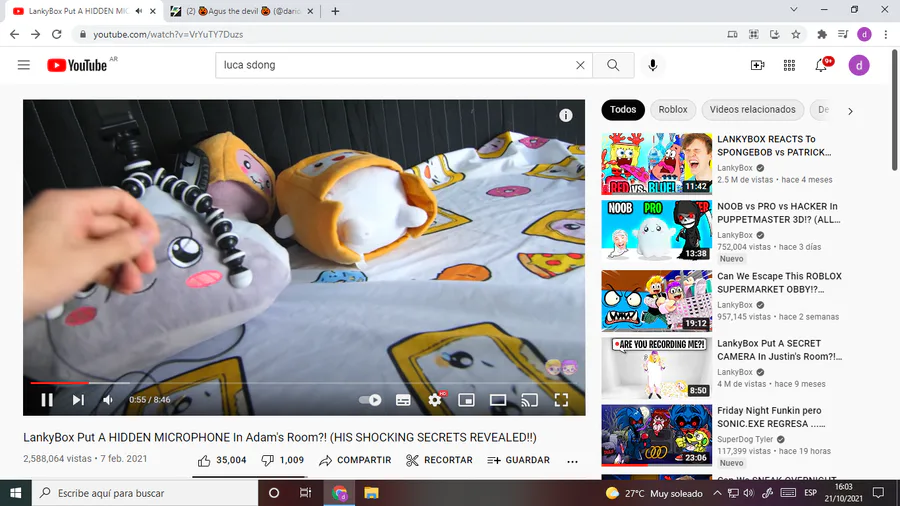Pause the playing video
The image size is (900, 506).
coord(47,400)
